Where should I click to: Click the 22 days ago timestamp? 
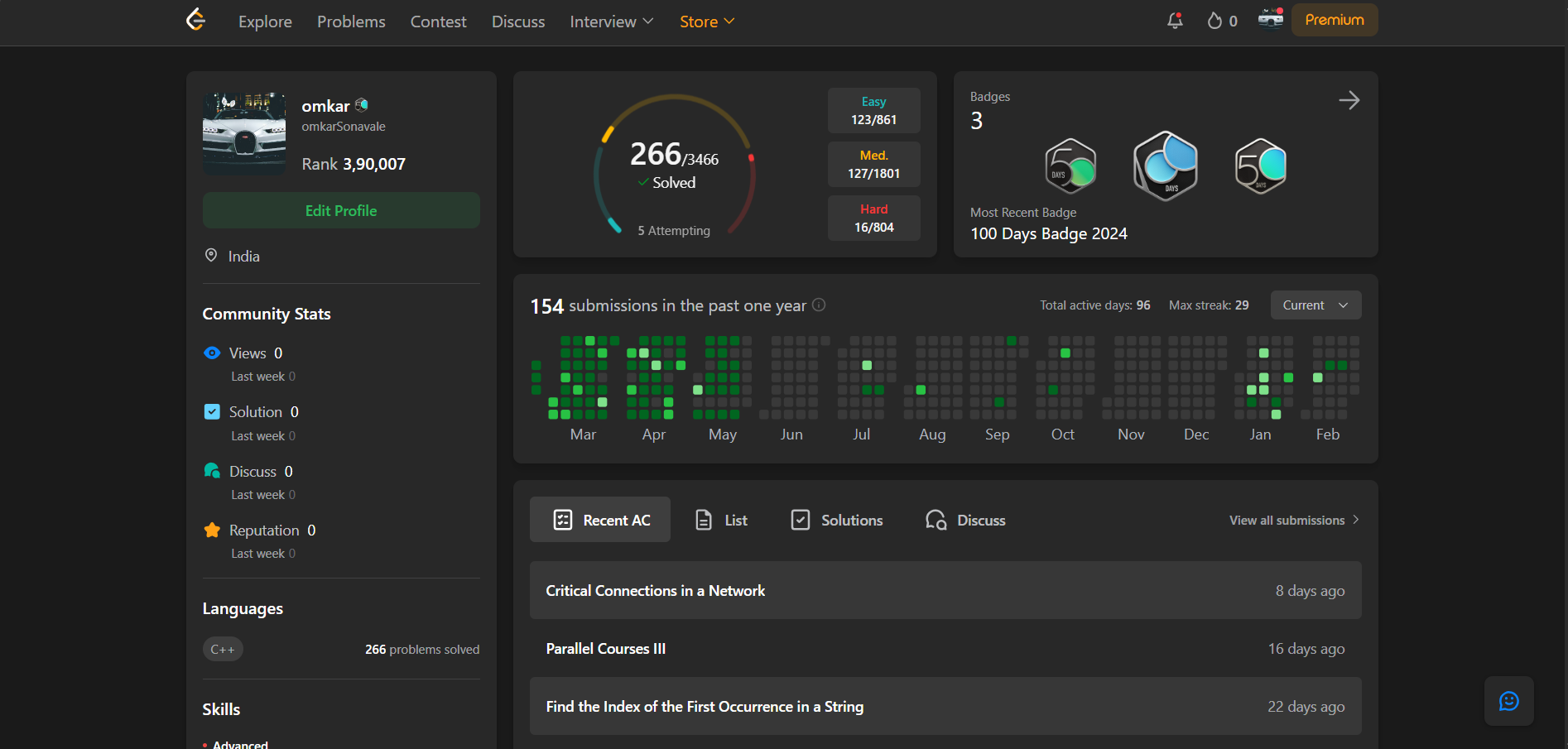pyautogui.click(x=1306, y=706)
